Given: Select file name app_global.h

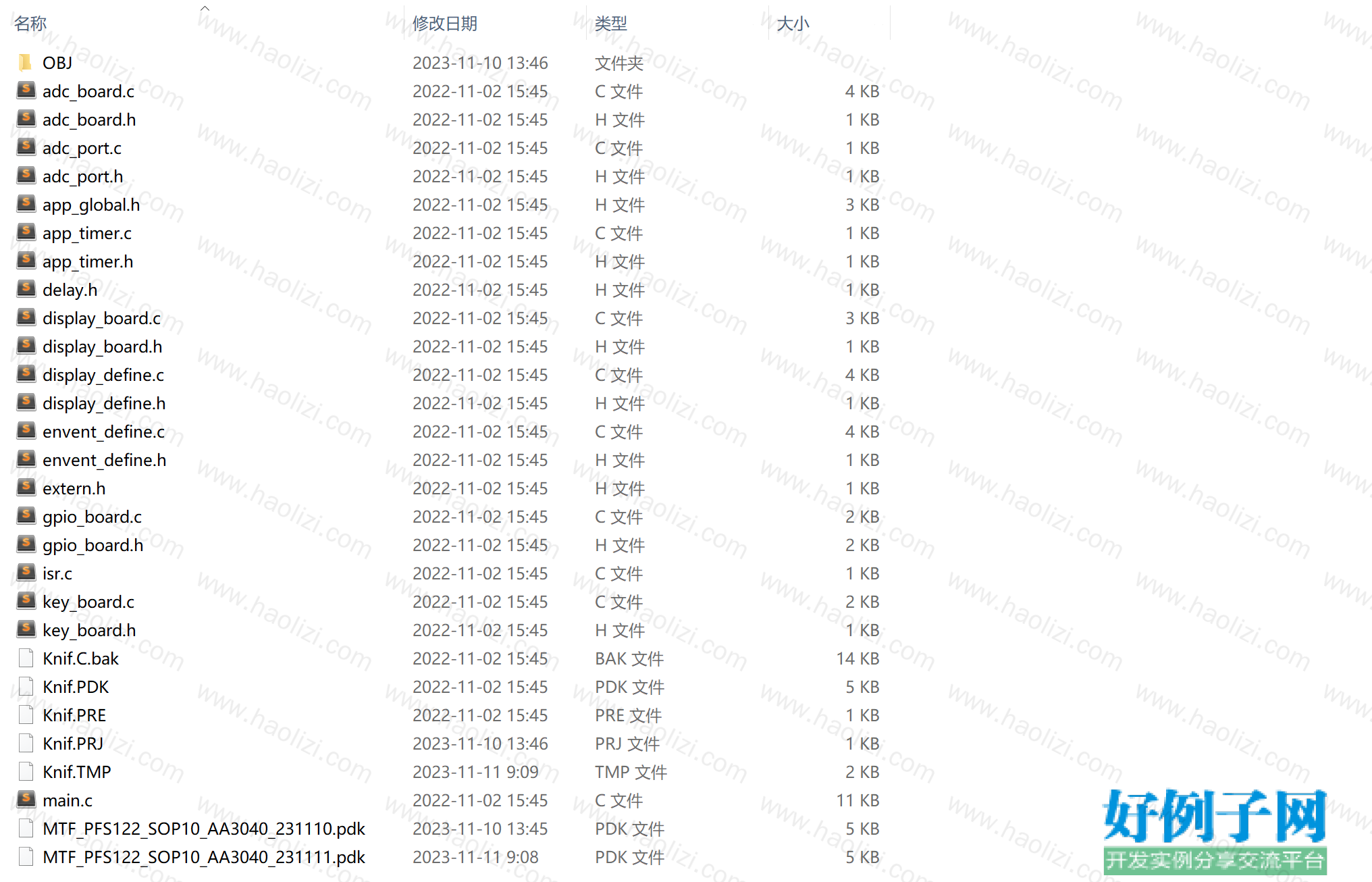Looking at the screenshot, I should tap(91, 205).
